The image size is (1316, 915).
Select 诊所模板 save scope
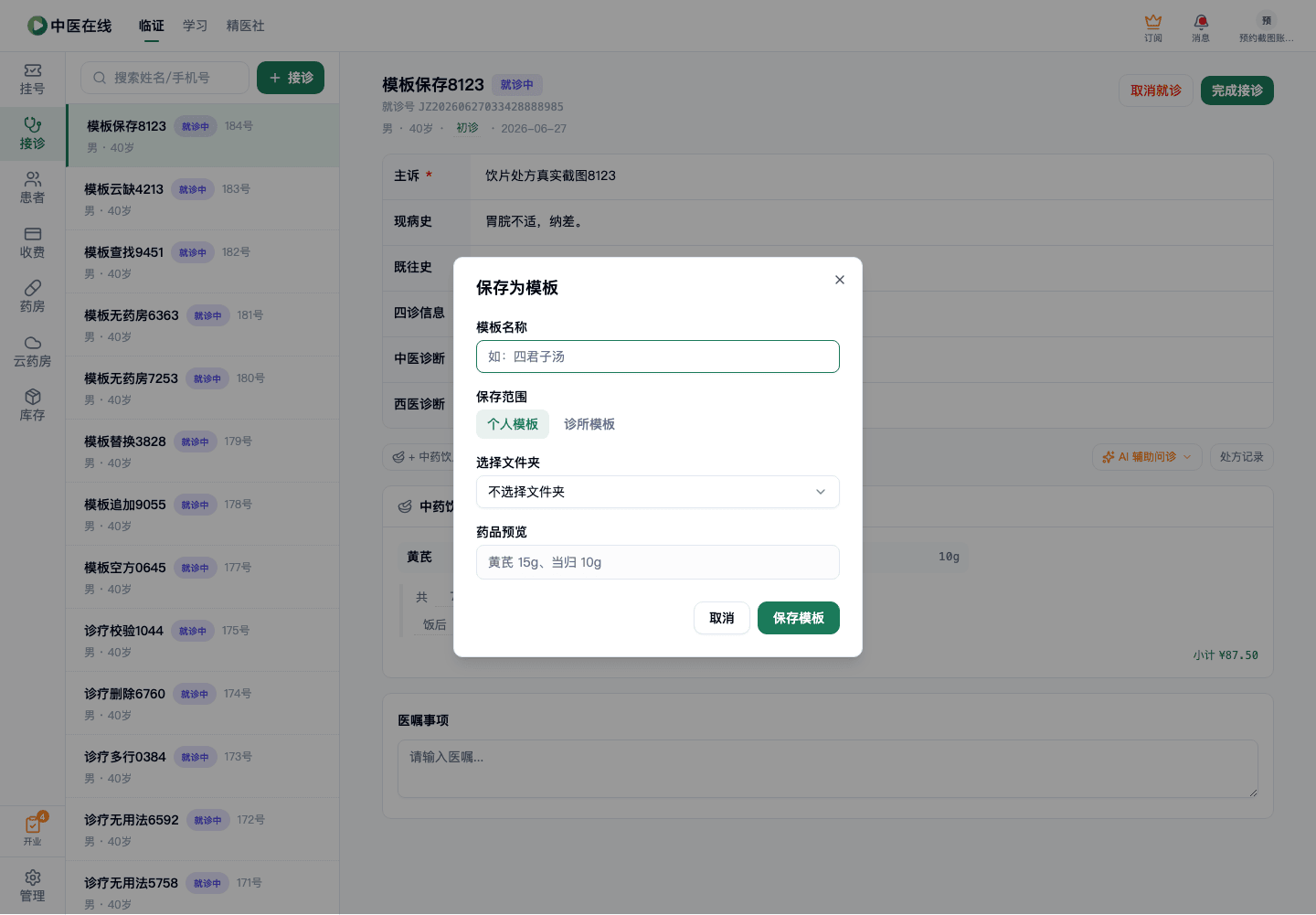(589, 424)
